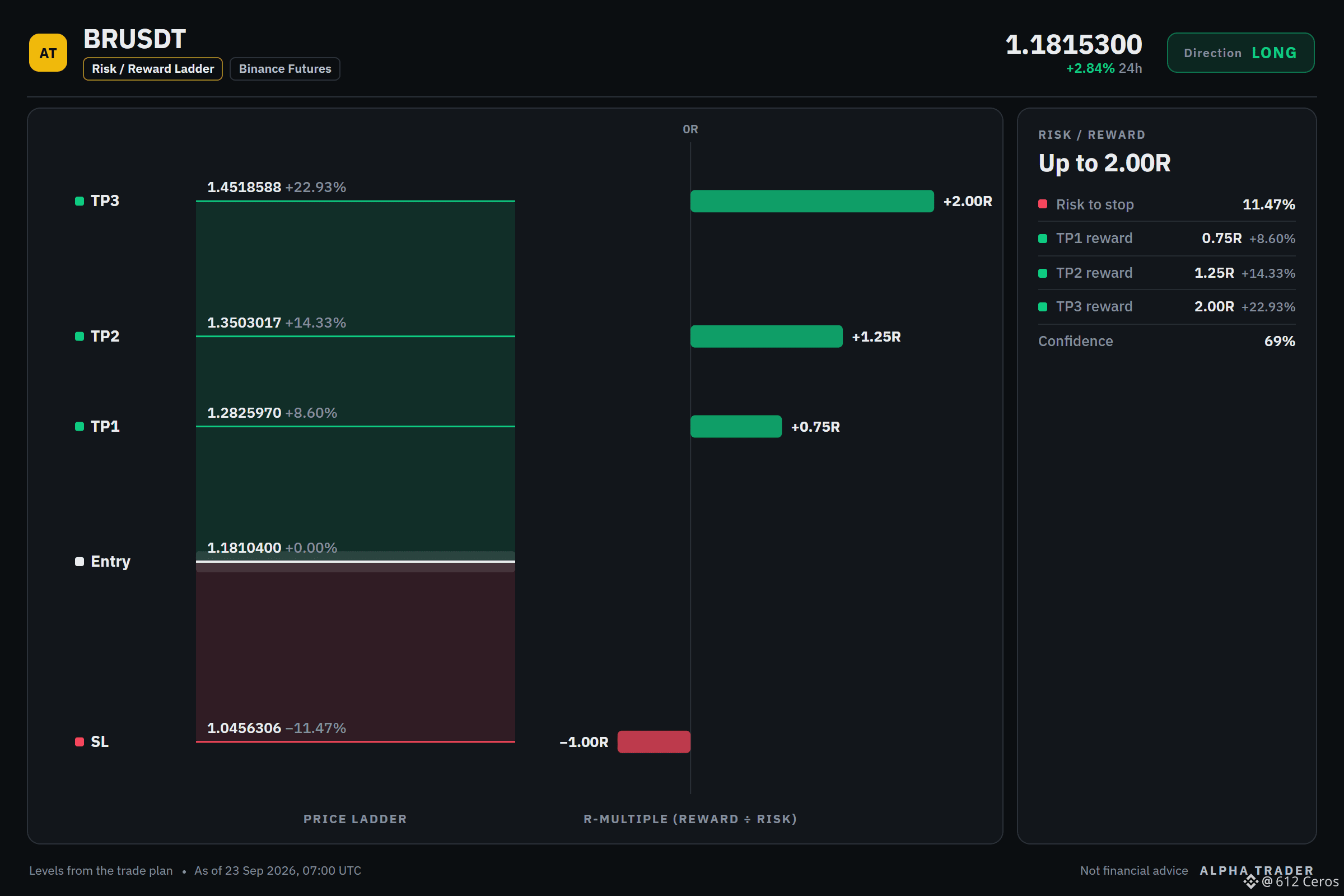The image size is (1344, 896).
Task: Click the -1.00R red risk bar
Action: (654, 741)
